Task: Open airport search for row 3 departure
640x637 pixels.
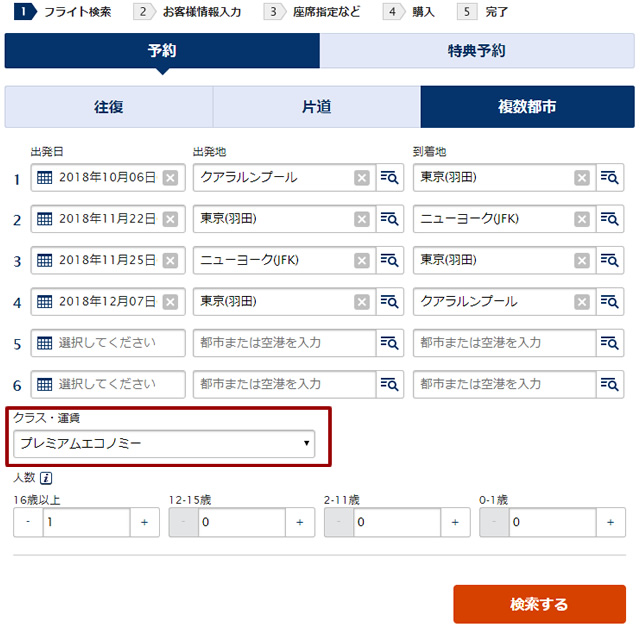Action: (389, 260)
